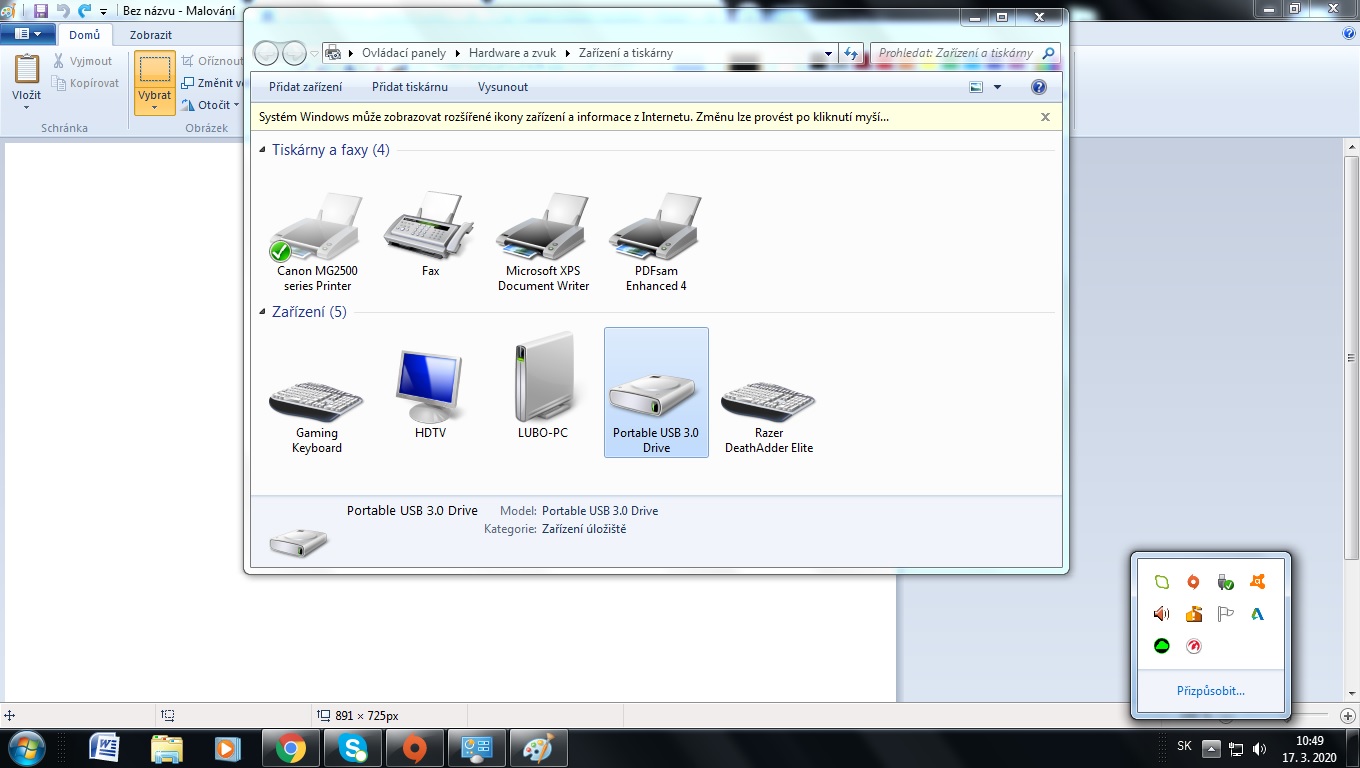Click the Paint zoom in plus button

tap(1348, 715)
